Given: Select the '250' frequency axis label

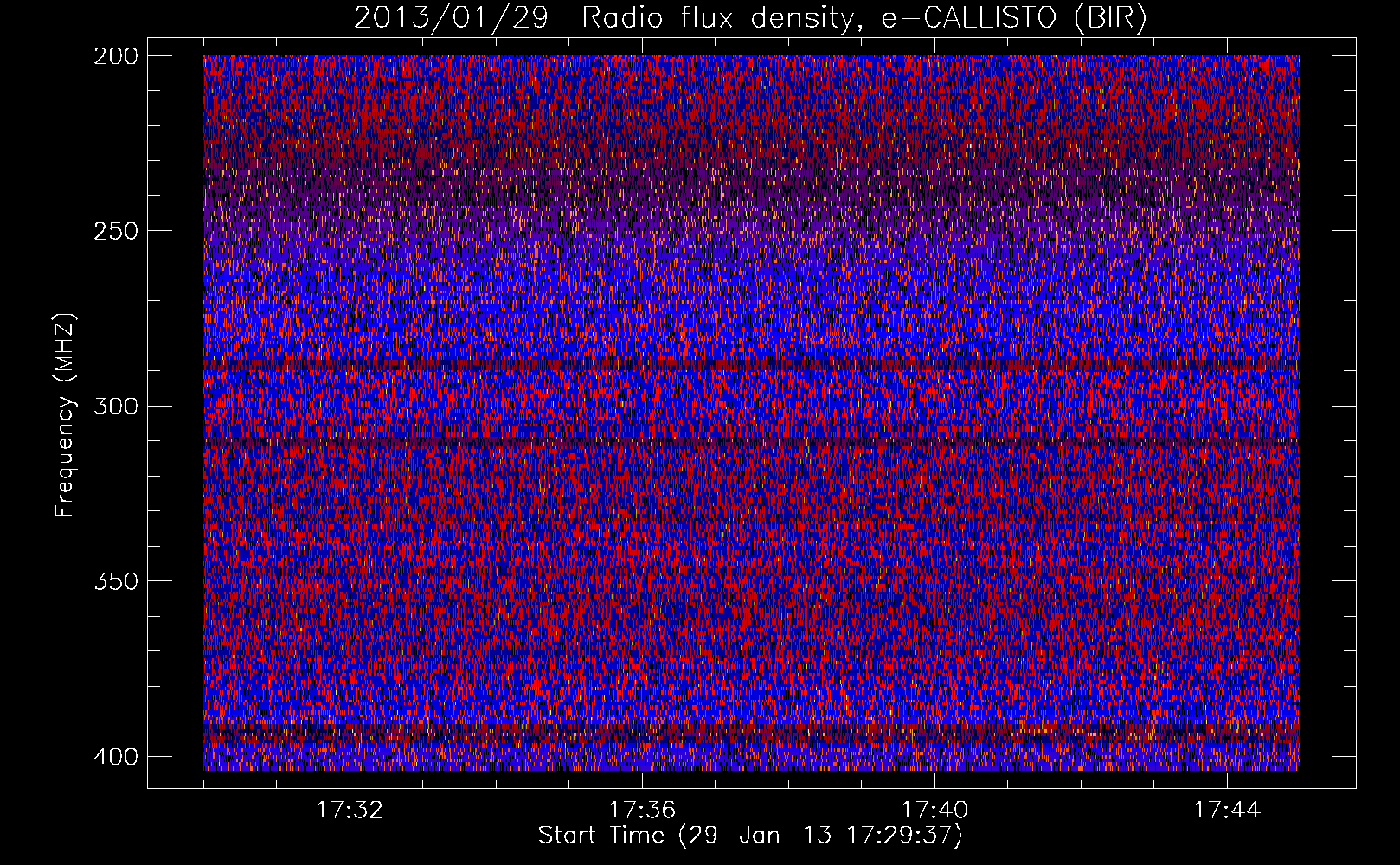Looking at the screenshot, I should 115,231.
